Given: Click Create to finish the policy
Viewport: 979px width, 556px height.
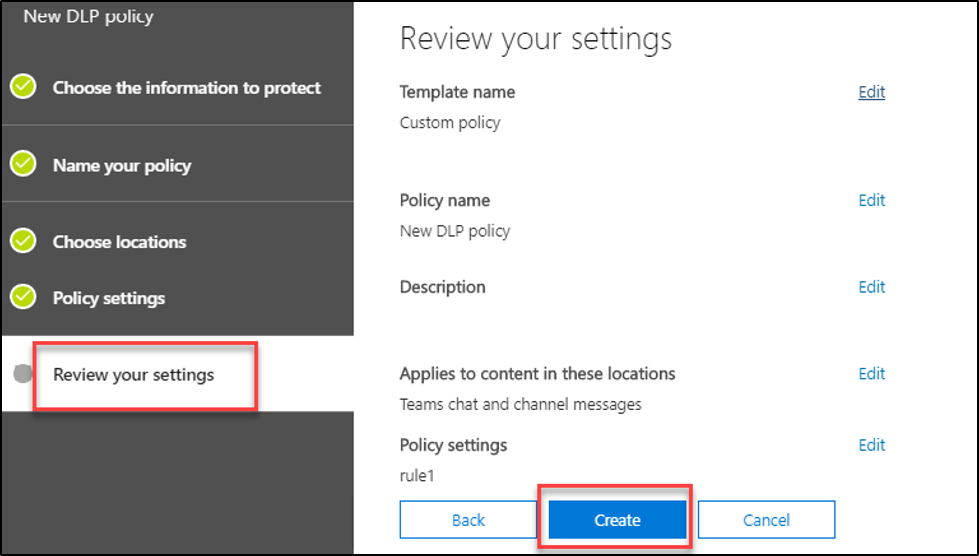Looking at the screenshot, I should (617, 520).
